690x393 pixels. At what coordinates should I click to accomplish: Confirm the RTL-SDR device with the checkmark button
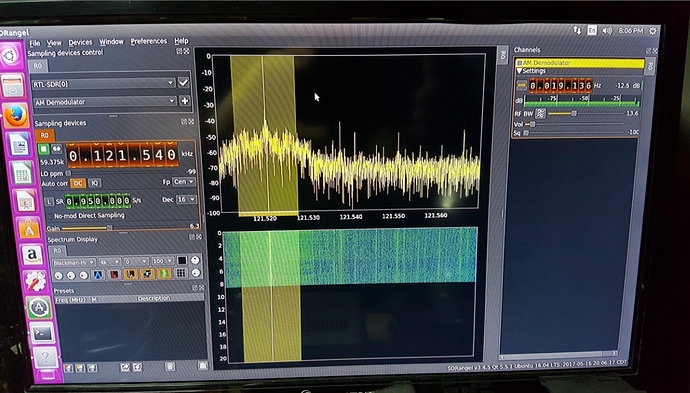coord(184,82)
